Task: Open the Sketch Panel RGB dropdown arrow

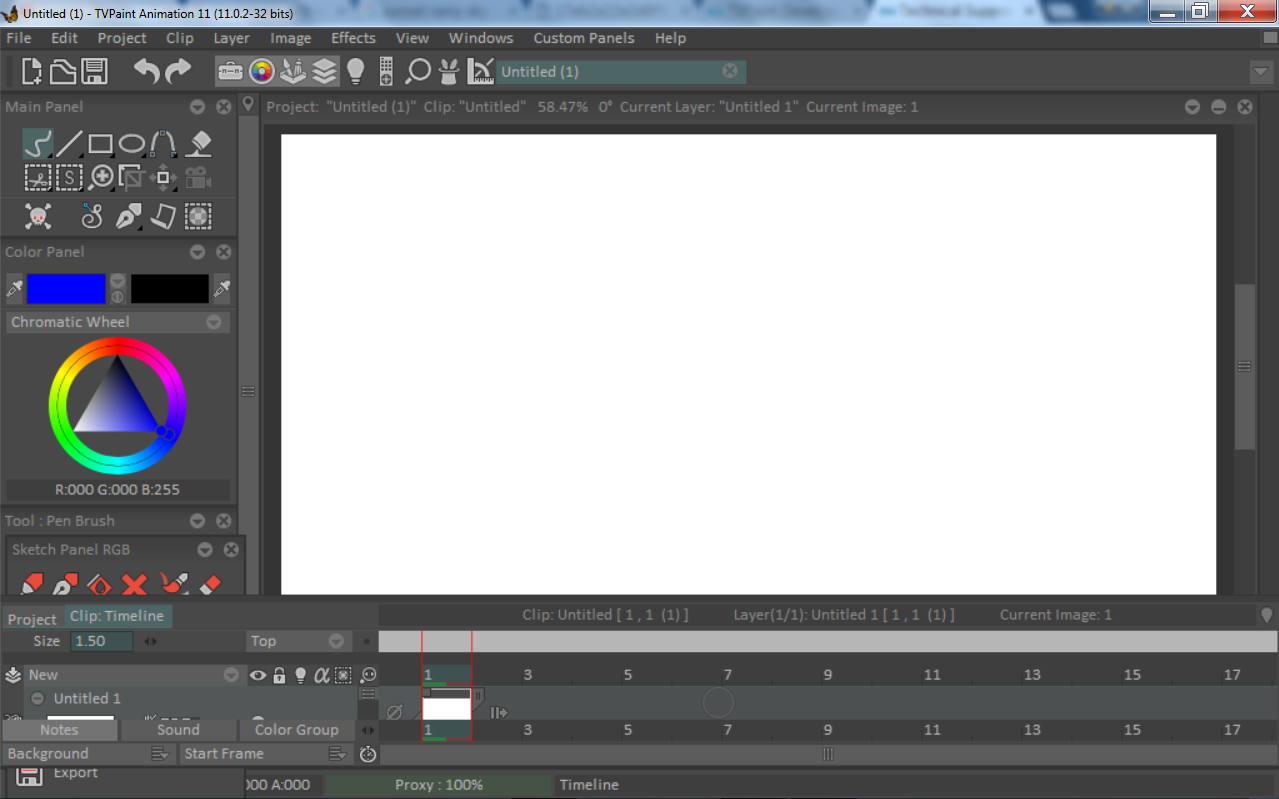Action: pos(205,550)
